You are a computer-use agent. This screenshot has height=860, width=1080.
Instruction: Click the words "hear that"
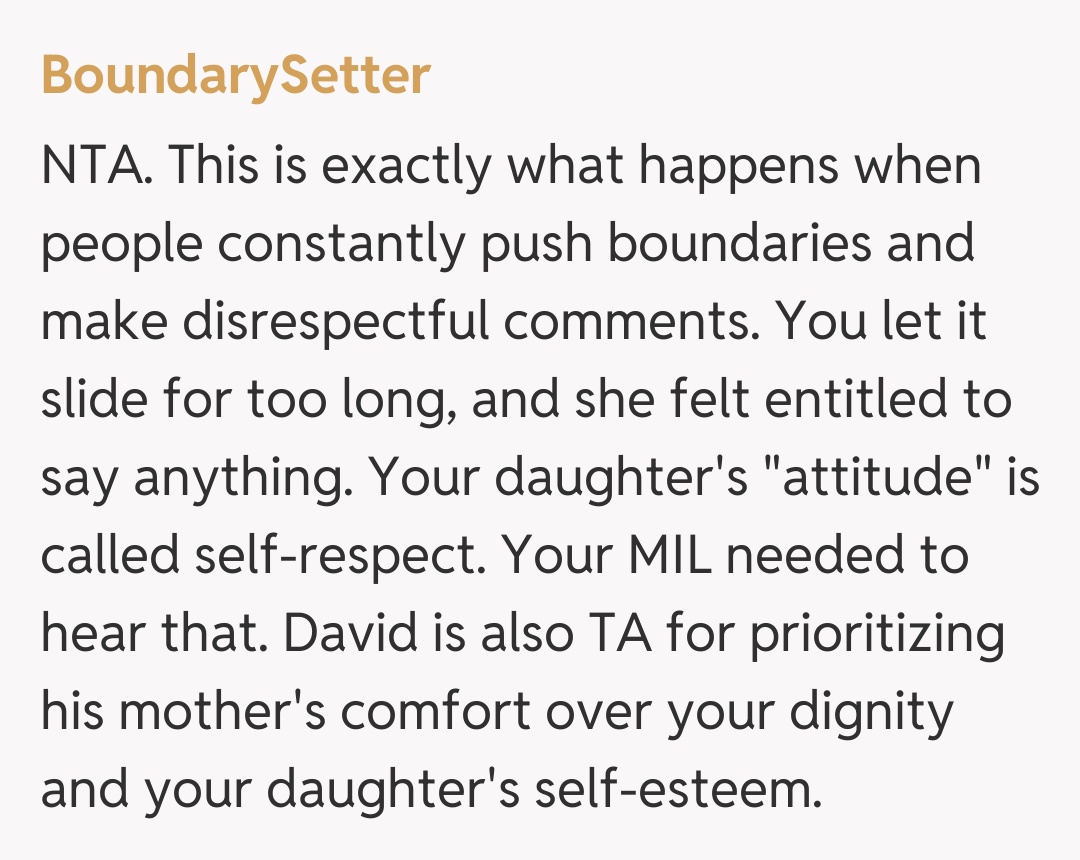[152, 633]
